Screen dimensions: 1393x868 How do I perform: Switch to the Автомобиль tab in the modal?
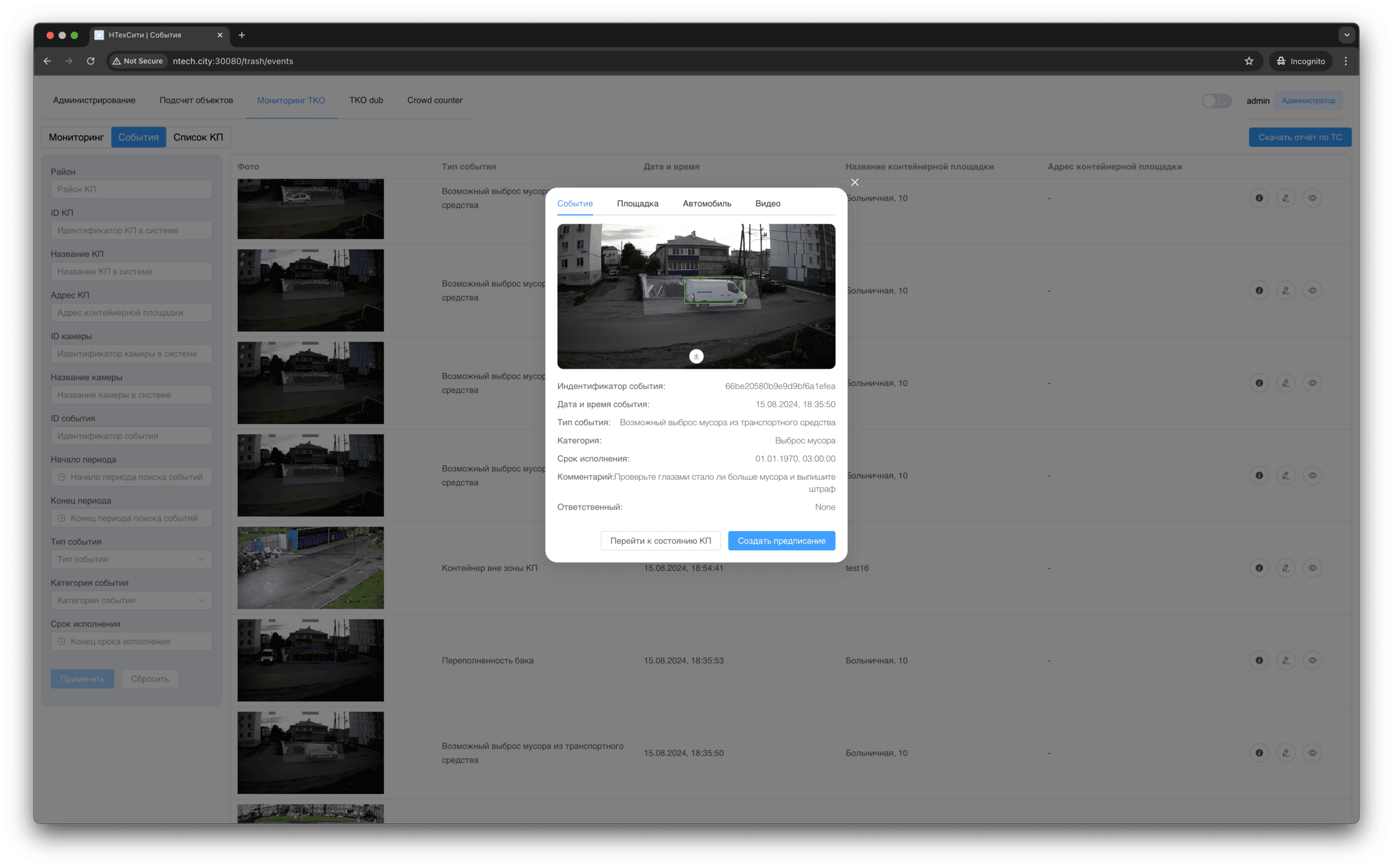click(706, 203)
